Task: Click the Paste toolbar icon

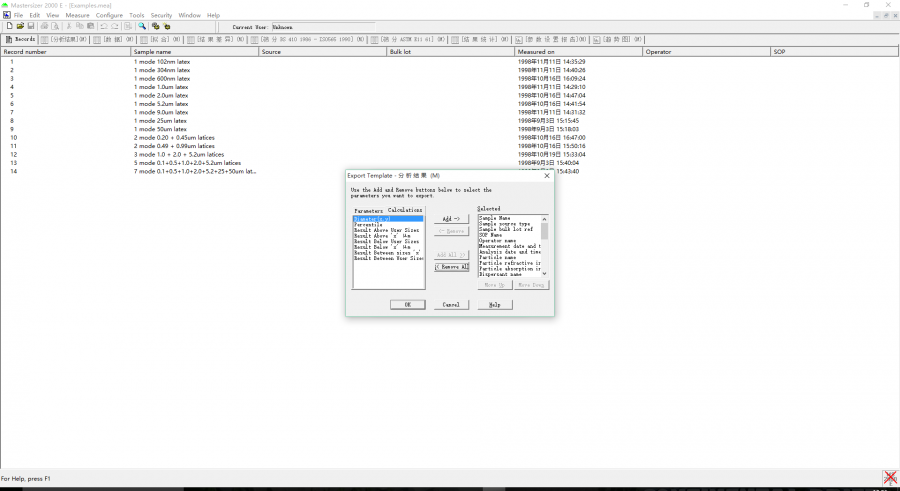Action: click(91, 26)
